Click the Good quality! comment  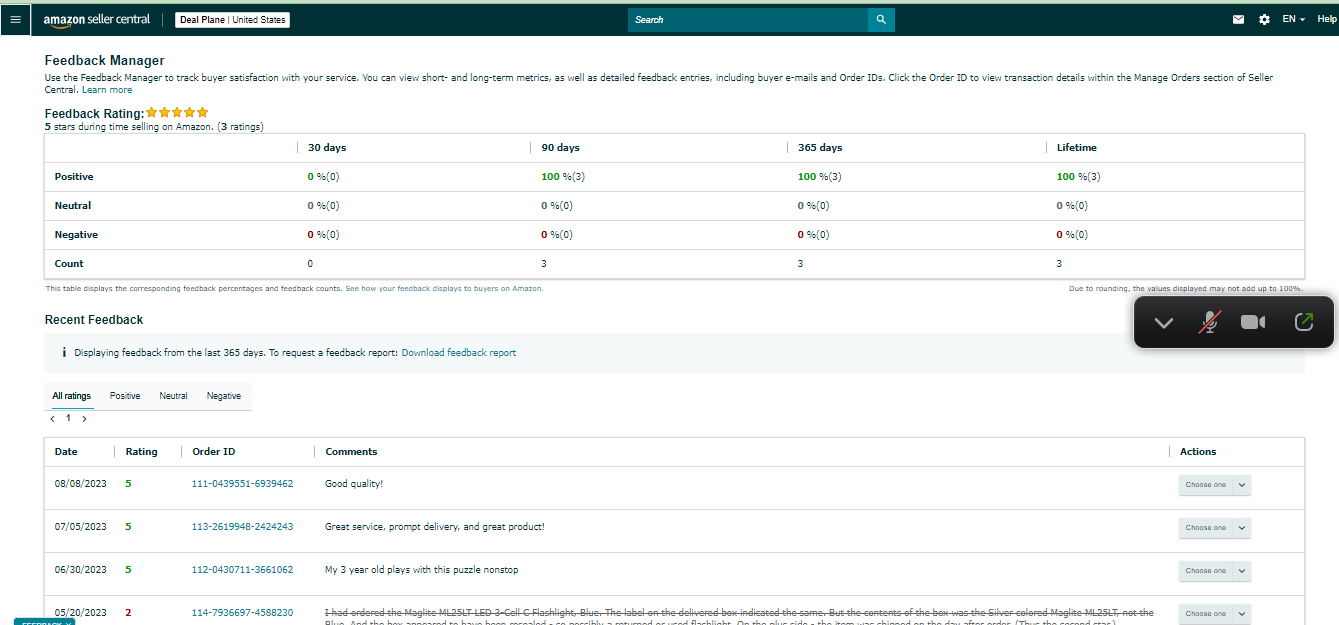[354, 484]
